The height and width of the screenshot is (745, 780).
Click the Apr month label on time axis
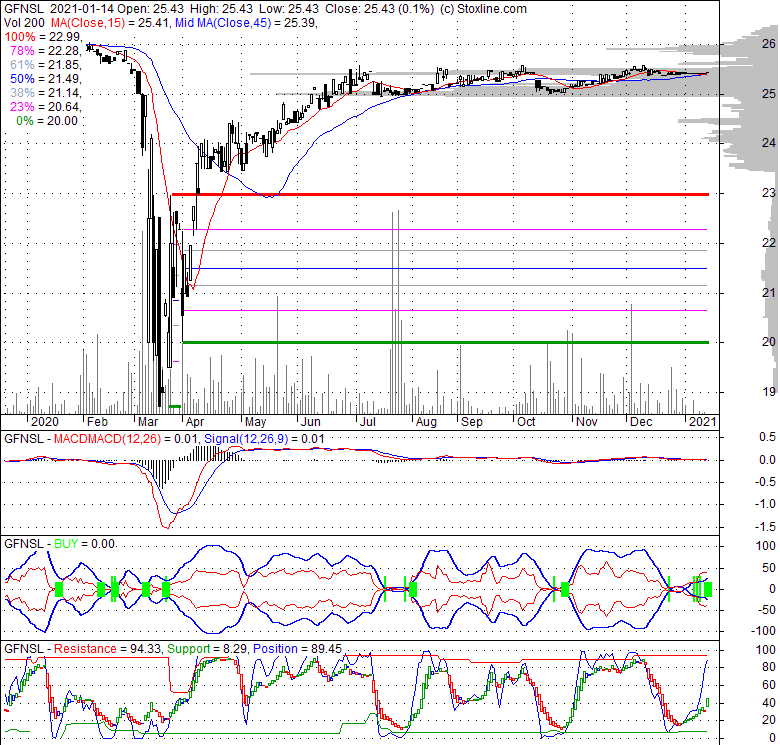[x=195, y=422]
